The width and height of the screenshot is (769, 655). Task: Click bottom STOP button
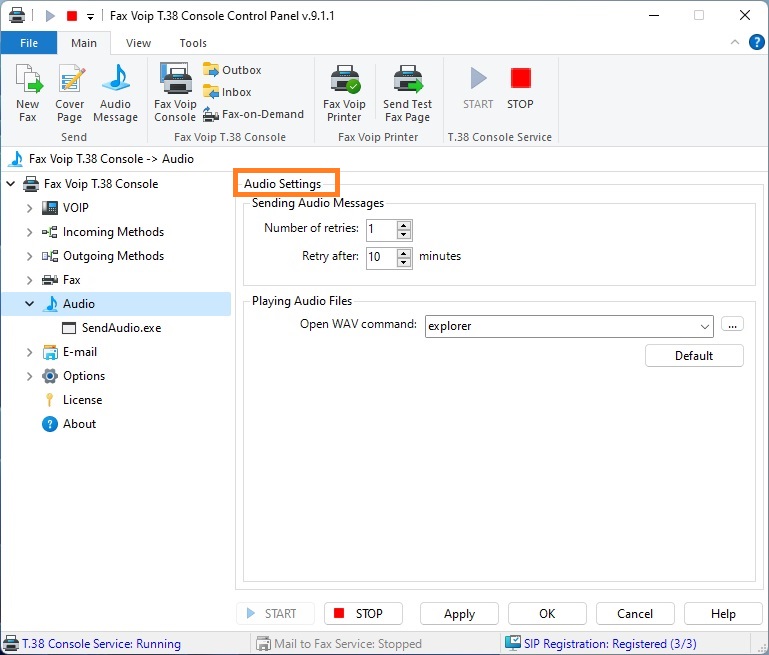tap(363, 614)
